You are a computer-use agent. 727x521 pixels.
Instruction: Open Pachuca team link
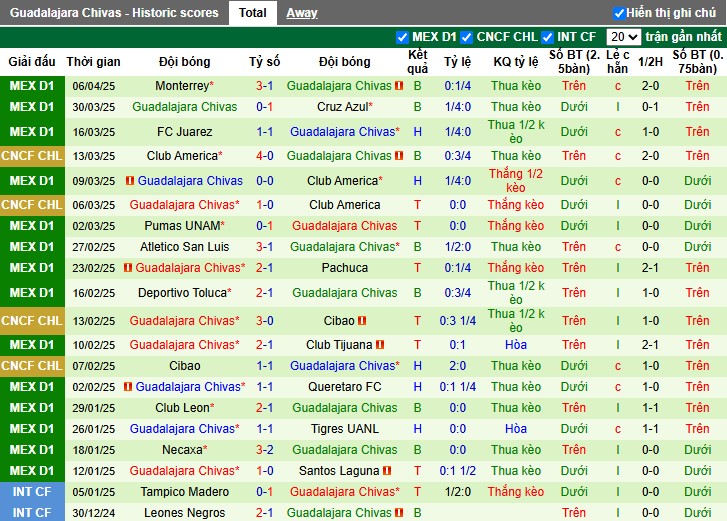(x=344, y=268)
